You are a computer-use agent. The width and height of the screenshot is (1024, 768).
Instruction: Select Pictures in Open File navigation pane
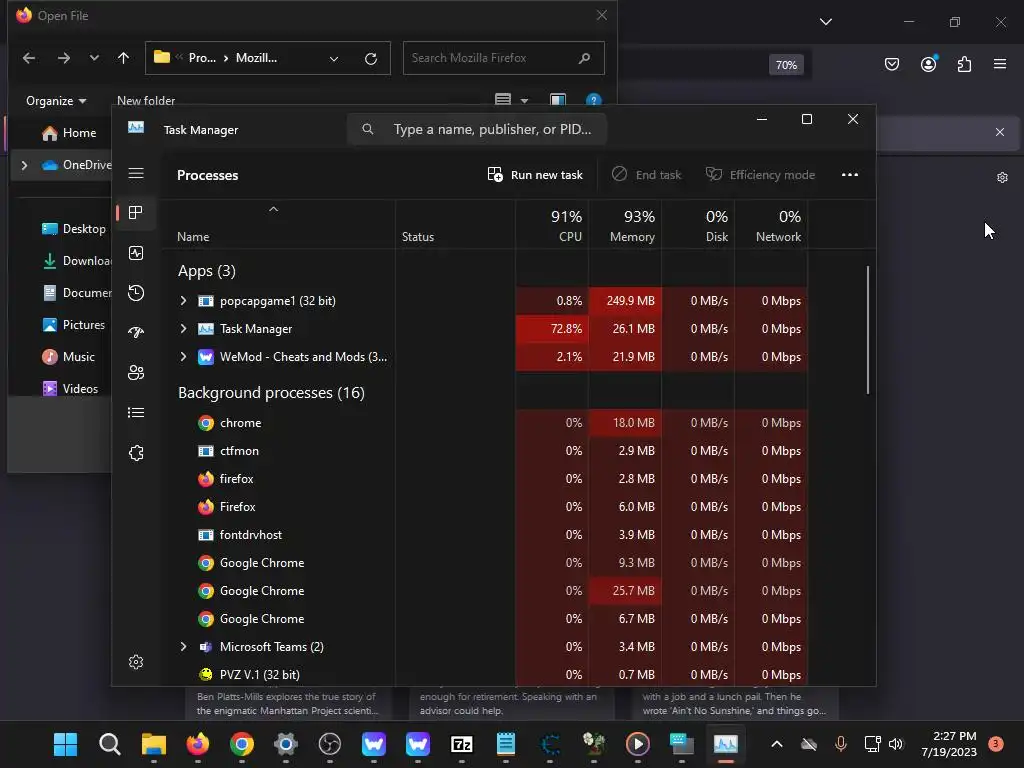click(x=73, y=325)
